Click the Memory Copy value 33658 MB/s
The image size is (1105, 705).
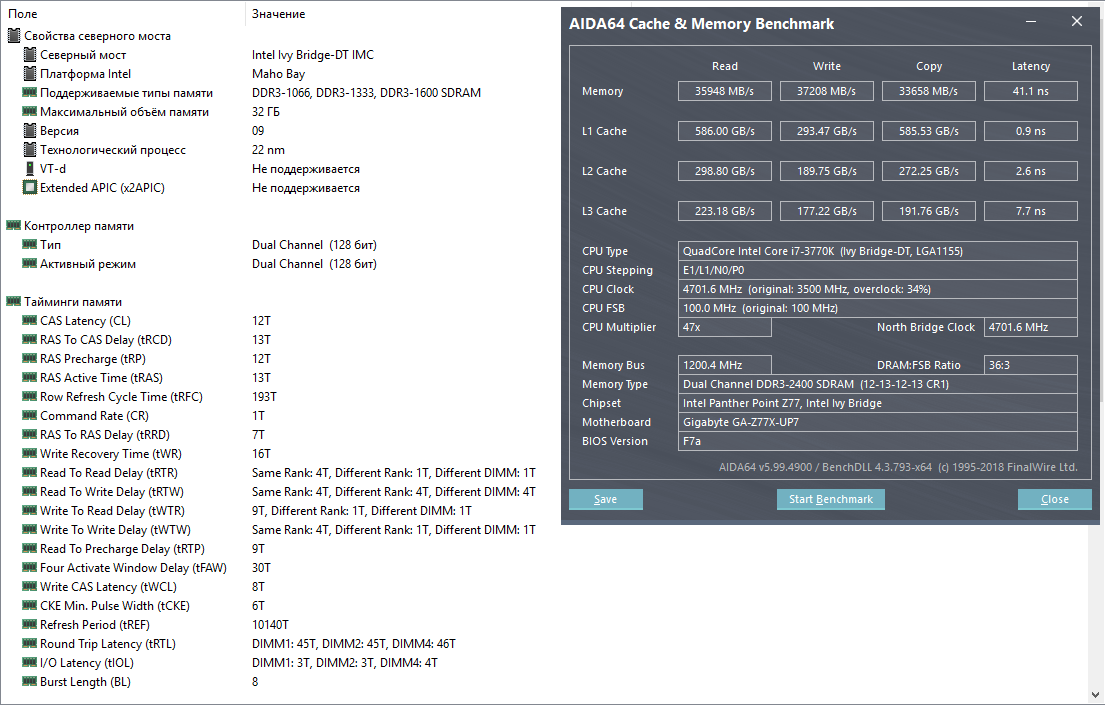click(x=929, y=91)
